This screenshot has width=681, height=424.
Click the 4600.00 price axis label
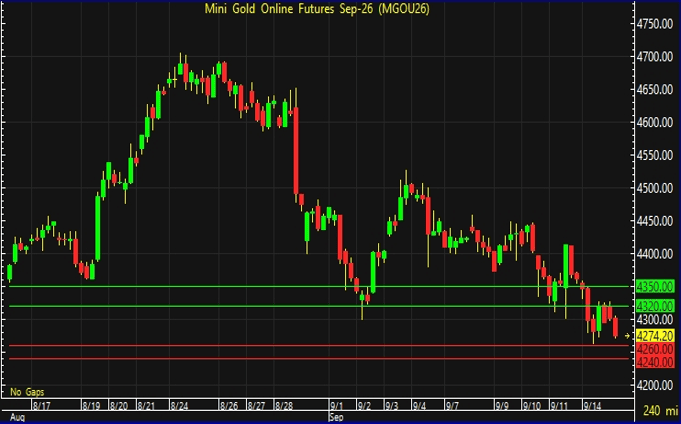point(655,123)
